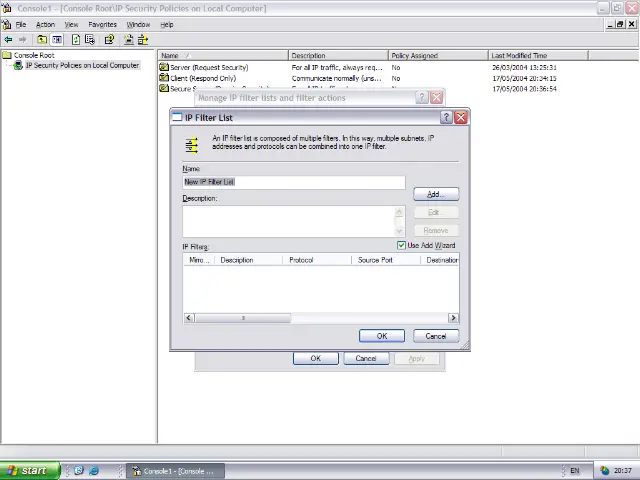
Task: Click the help button in IP Filter List title bar
Action: 446,118
